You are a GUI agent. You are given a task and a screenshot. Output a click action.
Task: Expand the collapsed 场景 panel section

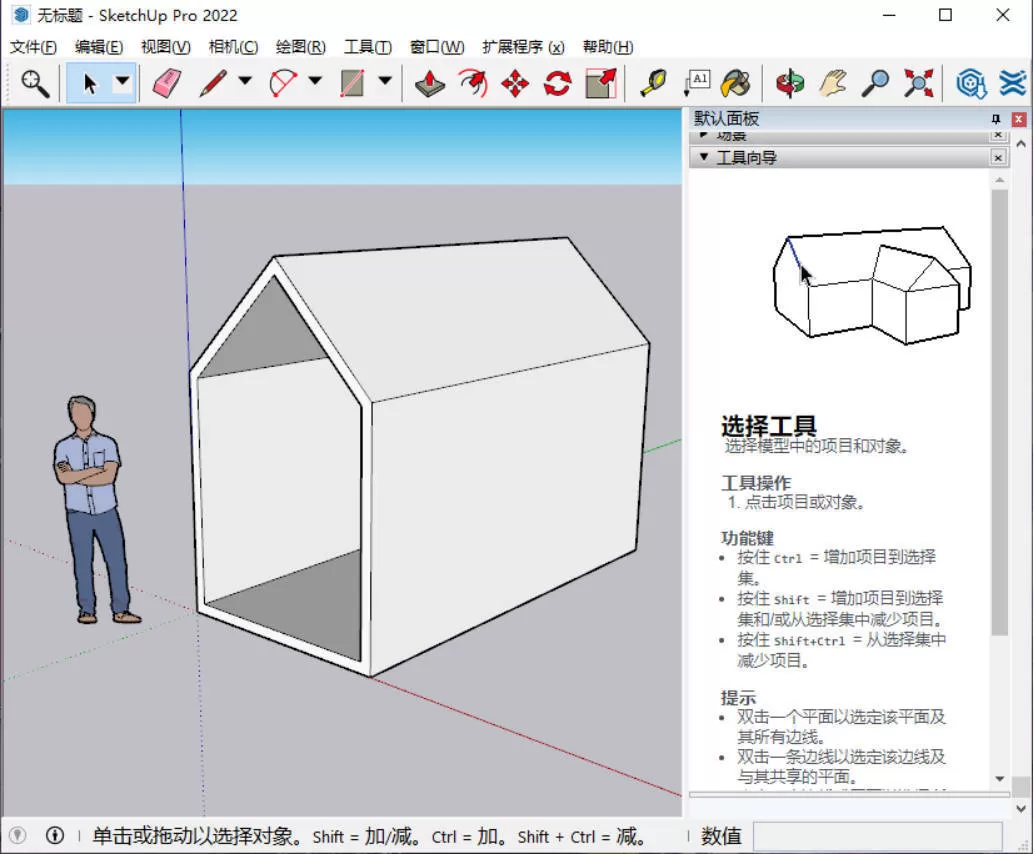pyautogui.click(x=703, y=135)
